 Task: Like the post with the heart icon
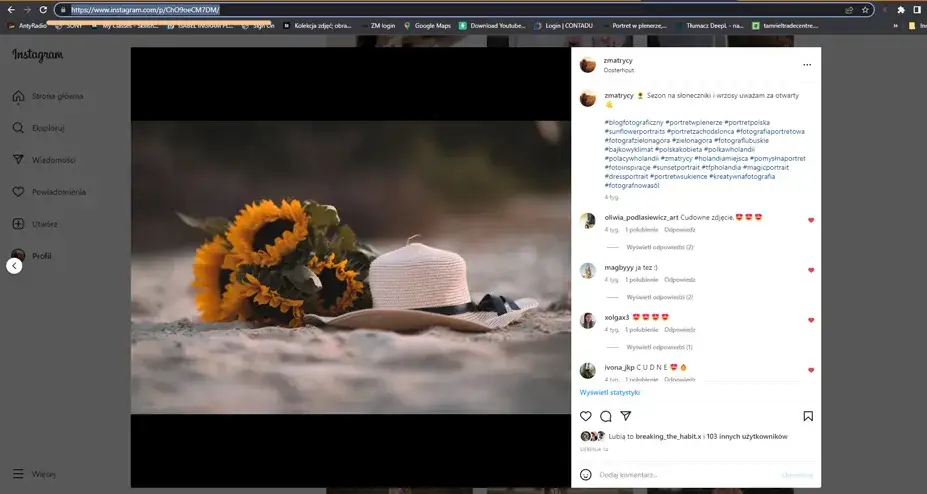(x=585, y=416)
